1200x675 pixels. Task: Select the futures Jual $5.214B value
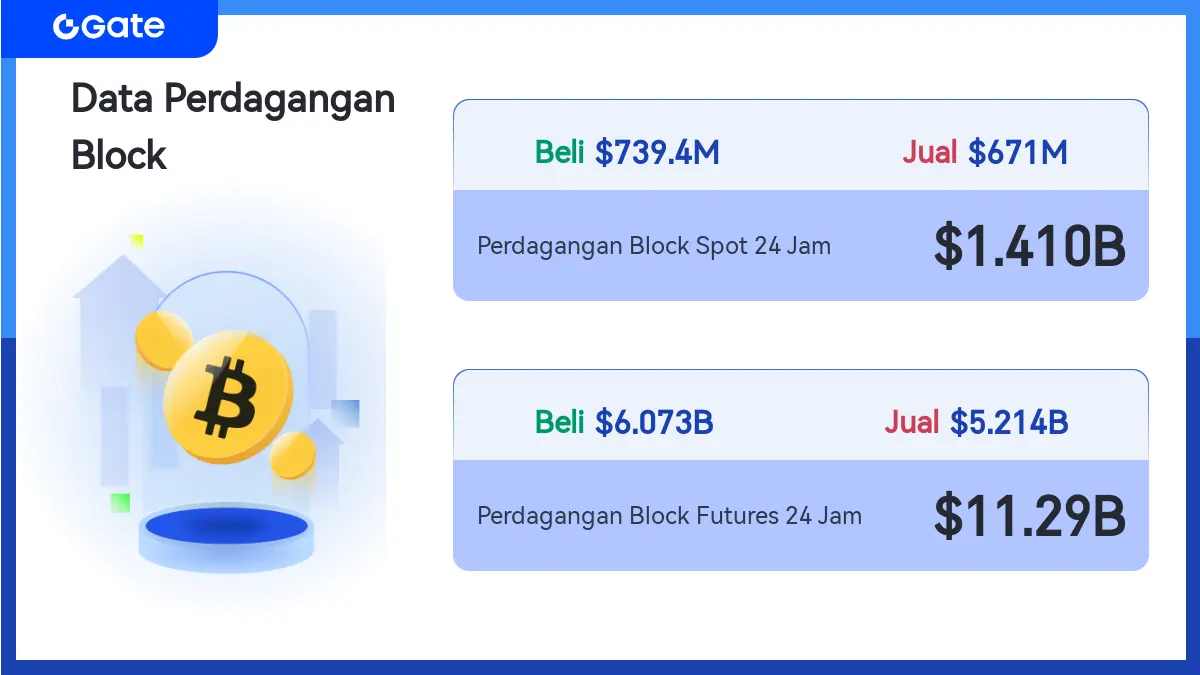point(976,422)
